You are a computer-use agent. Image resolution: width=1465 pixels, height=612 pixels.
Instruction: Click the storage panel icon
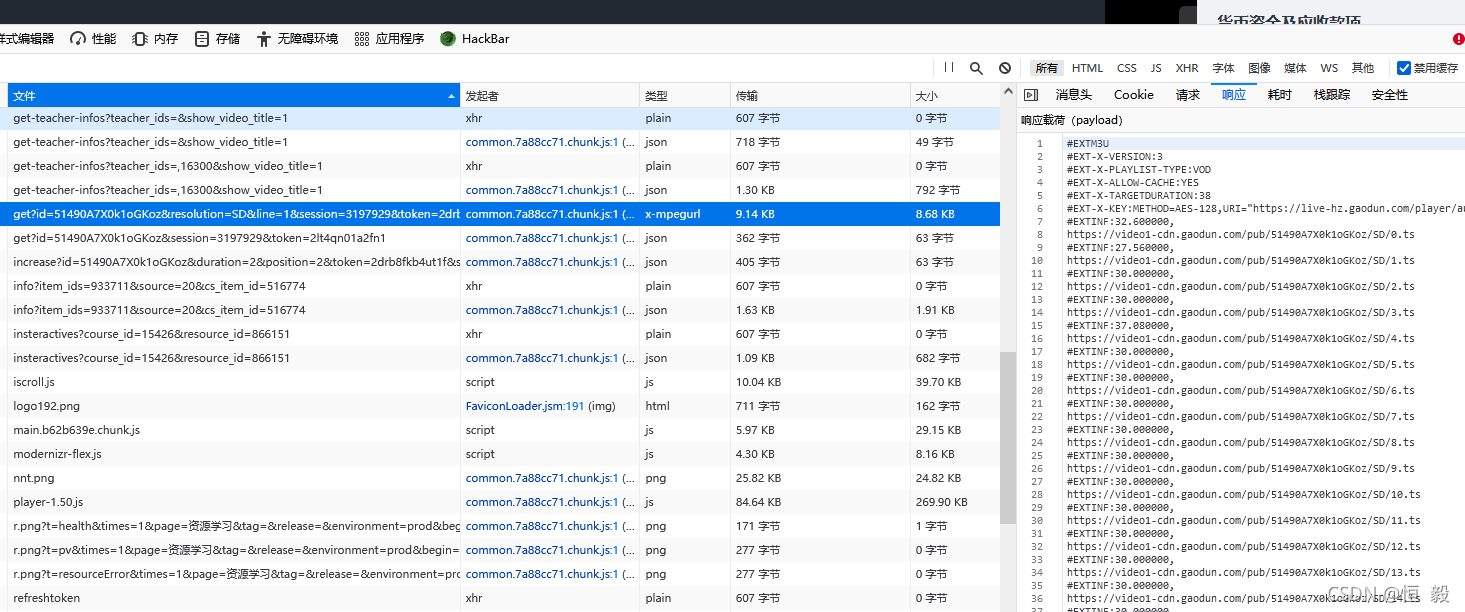pyautogui.click(x=202, y=39)
